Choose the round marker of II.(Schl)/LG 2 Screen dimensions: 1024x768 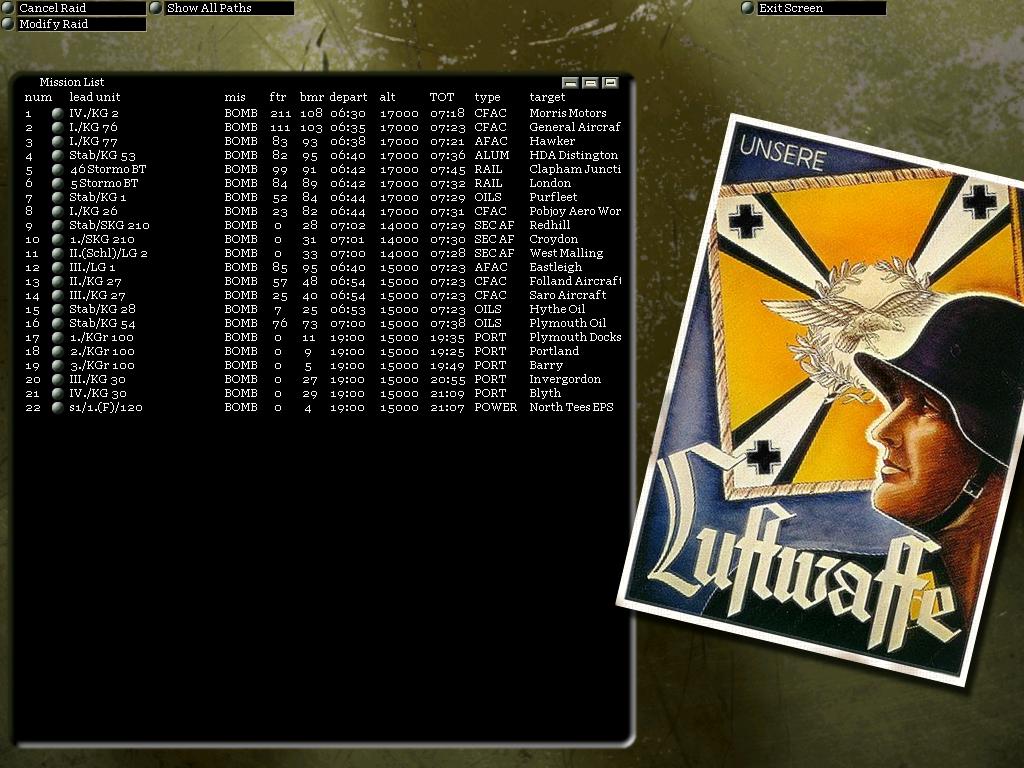(x=57, y=253)
